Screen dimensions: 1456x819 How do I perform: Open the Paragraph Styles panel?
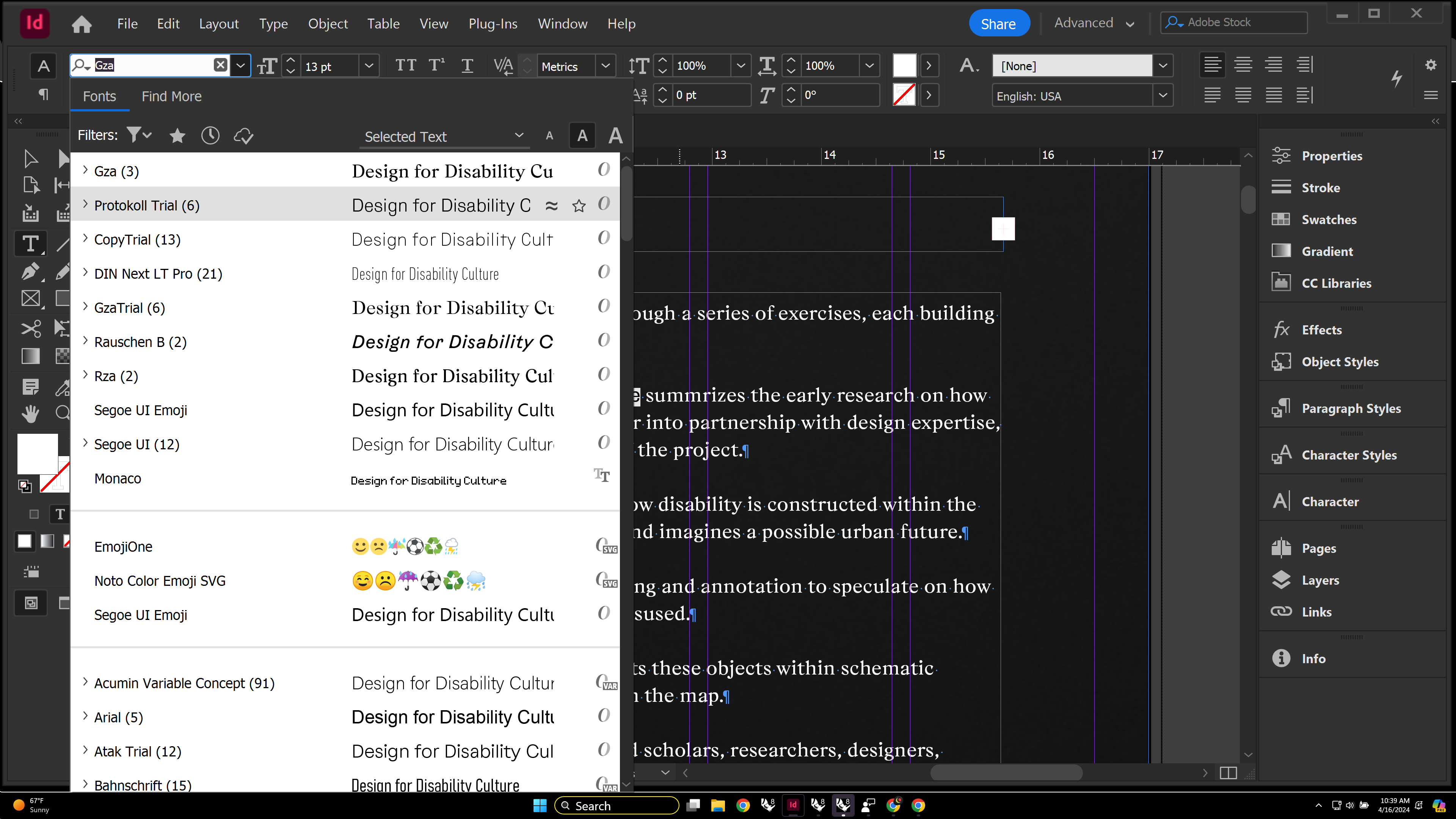click(1351, 408)
